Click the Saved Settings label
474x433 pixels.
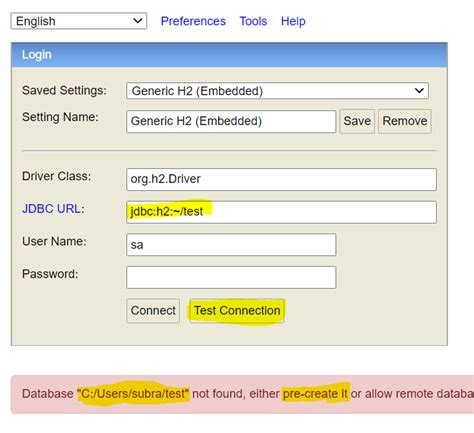point(64,91)
